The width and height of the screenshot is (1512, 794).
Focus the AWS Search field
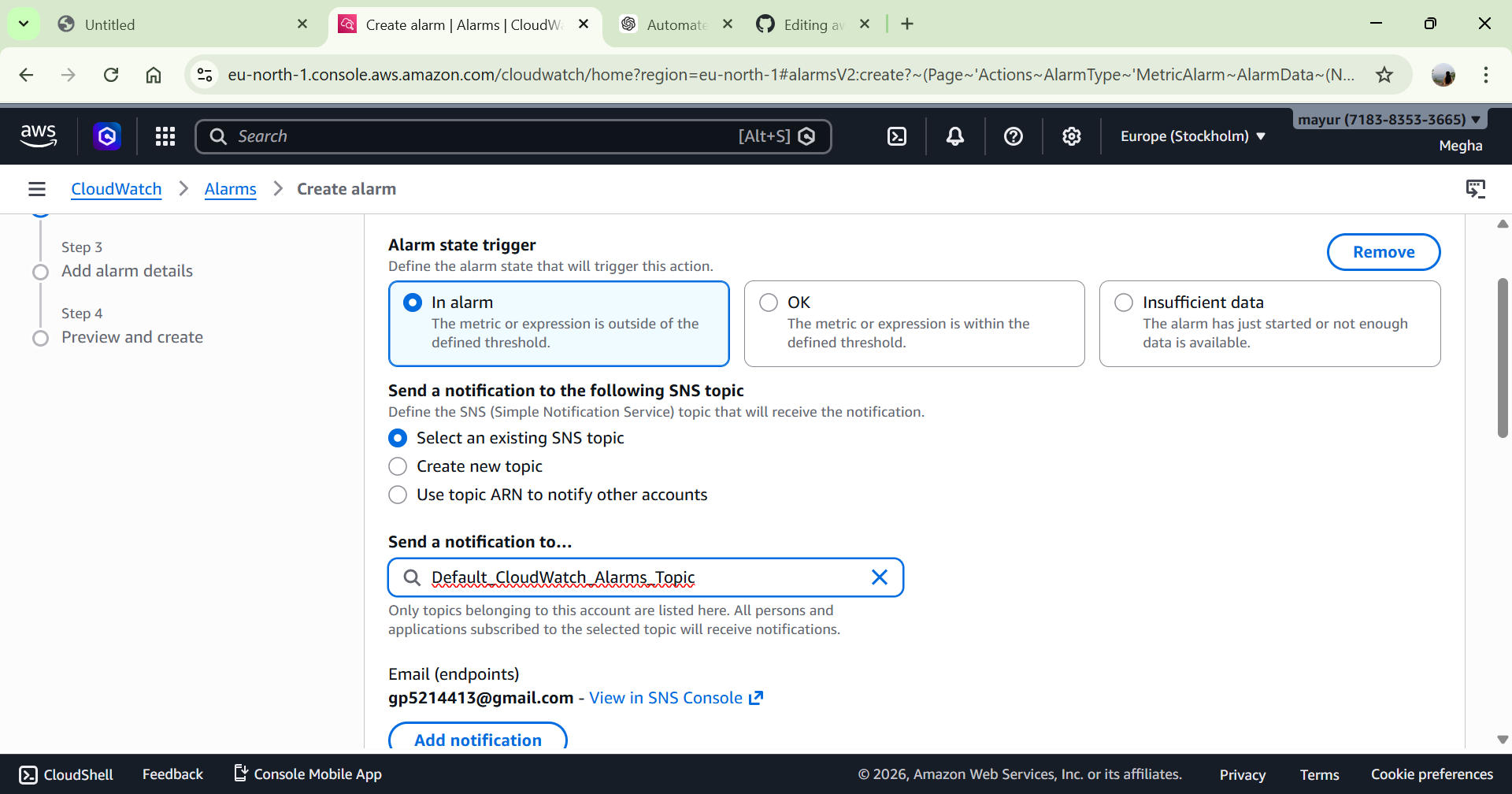pyautogui.click(x=513, y=136)
